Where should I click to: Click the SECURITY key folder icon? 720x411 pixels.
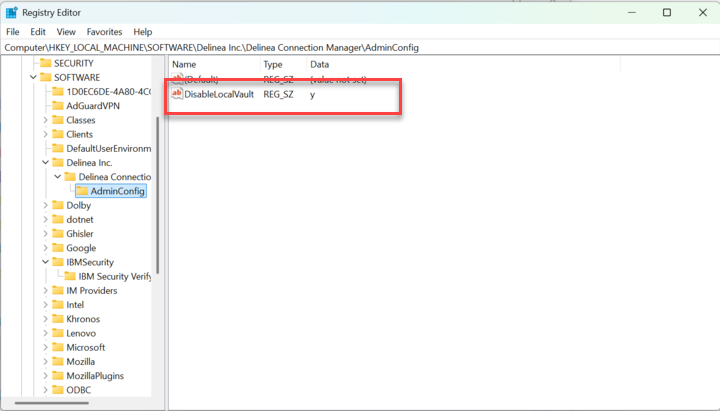pos(45,63)
